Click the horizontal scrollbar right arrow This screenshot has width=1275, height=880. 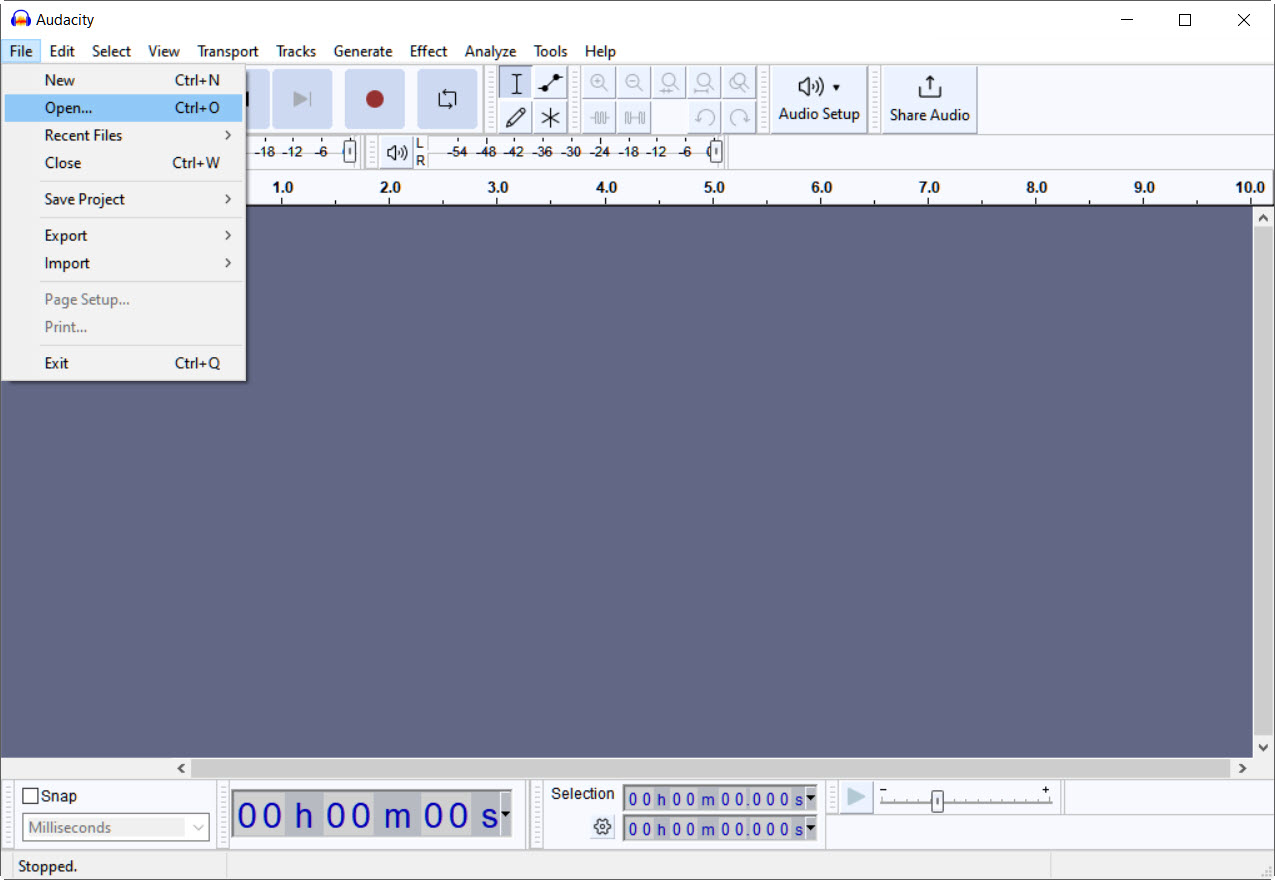click(x=1243, y=769)
